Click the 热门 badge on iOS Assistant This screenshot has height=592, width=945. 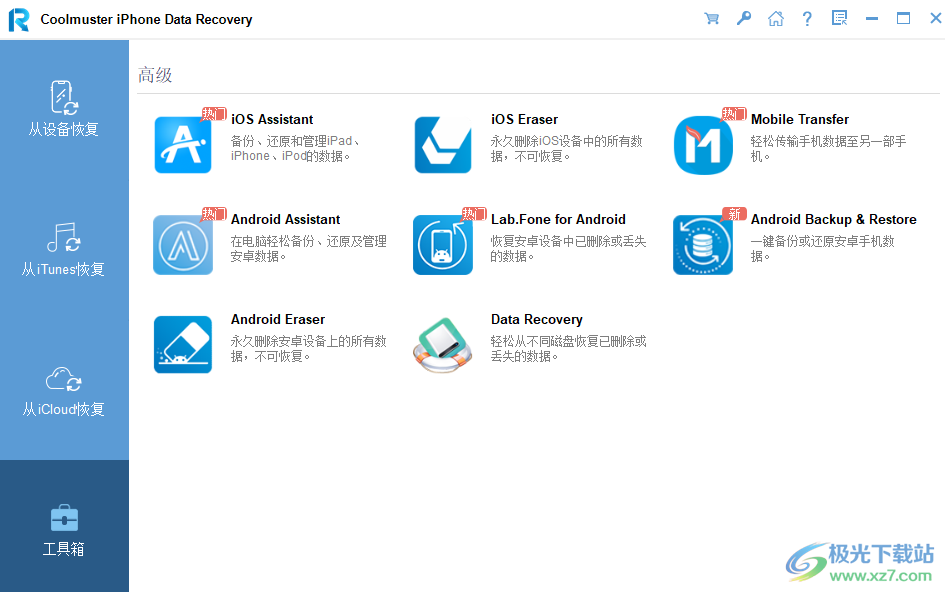[x=214, y=114]
